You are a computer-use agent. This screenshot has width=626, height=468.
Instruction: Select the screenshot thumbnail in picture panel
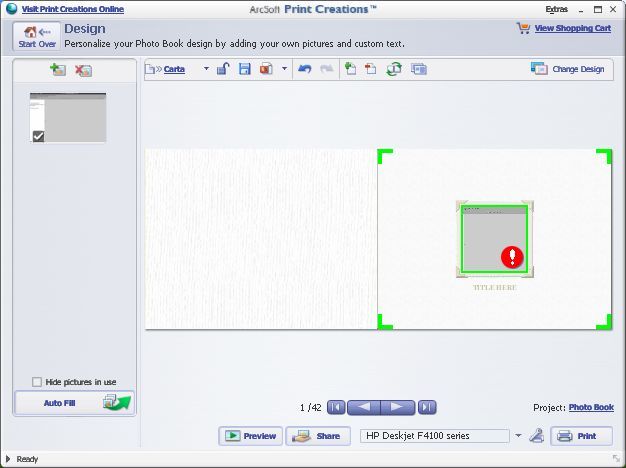(67, 117)
